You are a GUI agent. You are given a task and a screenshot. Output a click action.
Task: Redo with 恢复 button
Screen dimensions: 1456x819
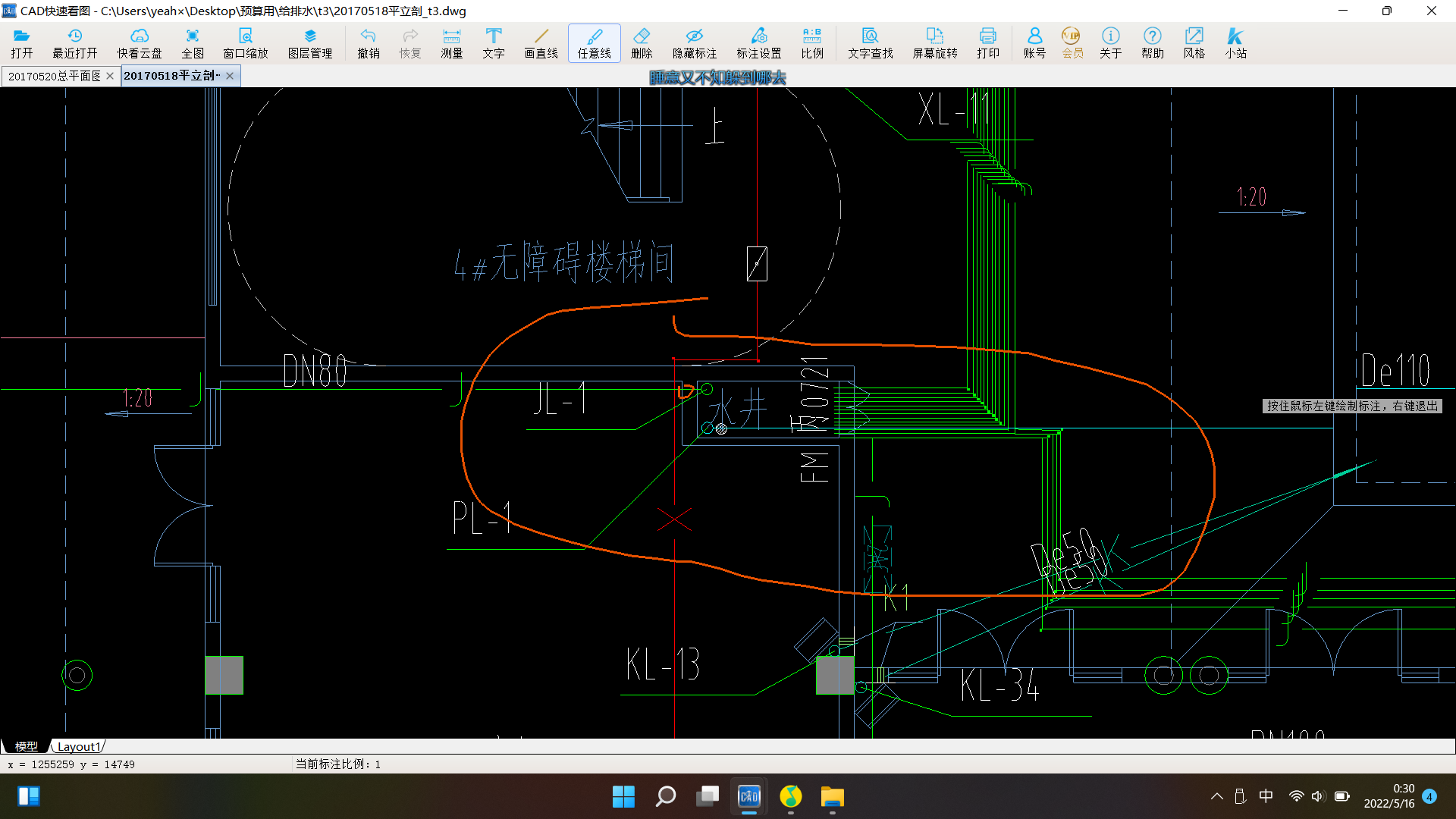410,43
